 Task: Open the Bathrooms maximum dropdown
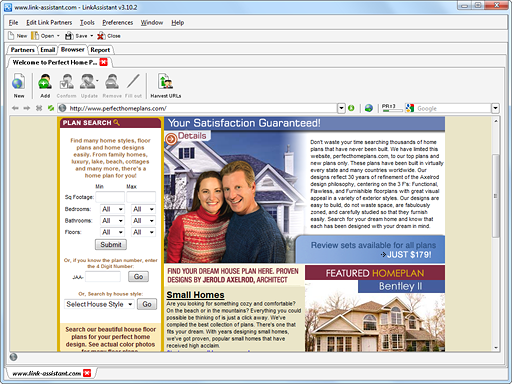[x=143, y=221]
